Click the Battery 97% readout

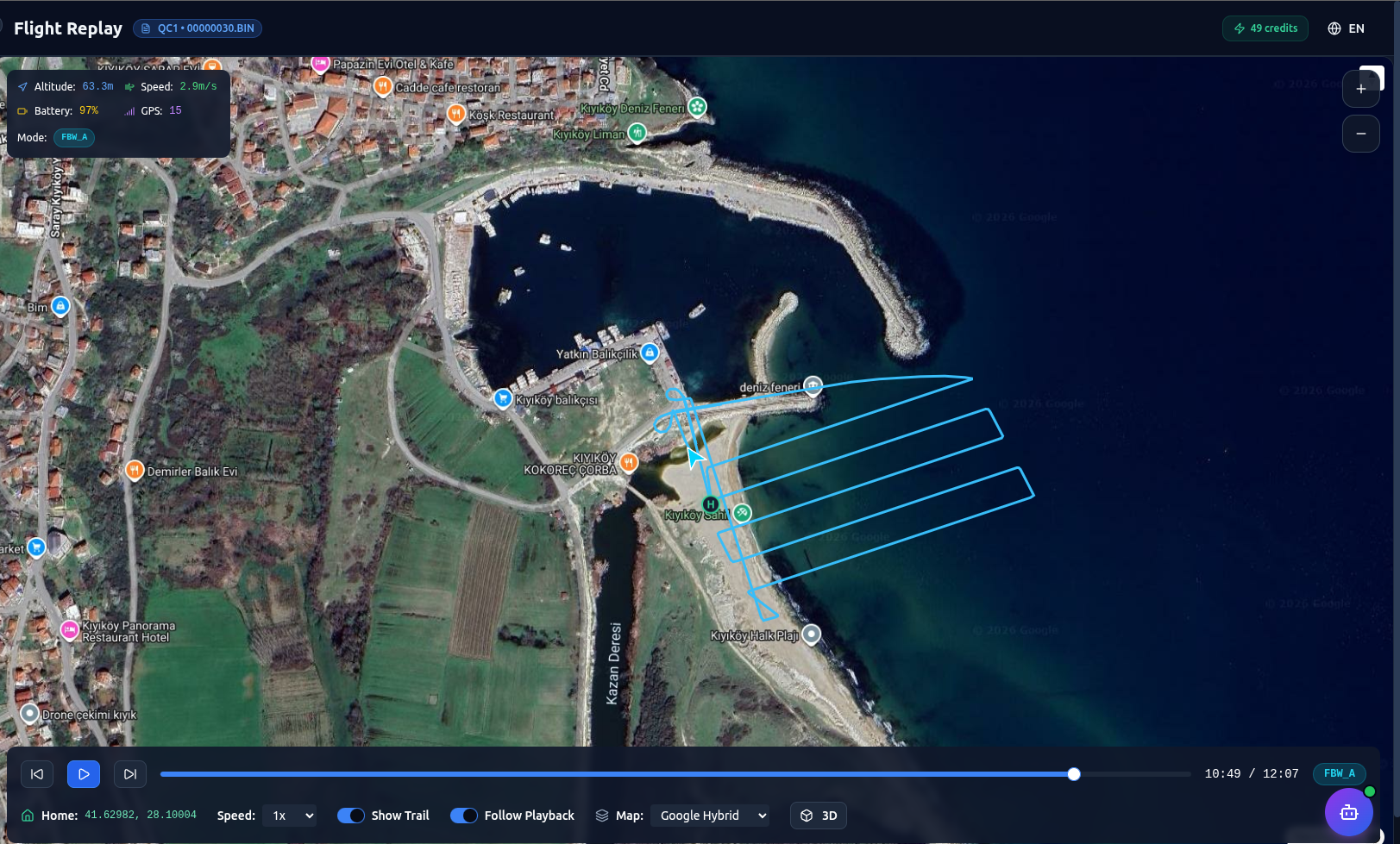pyautogui.click(x=58, y=110)
